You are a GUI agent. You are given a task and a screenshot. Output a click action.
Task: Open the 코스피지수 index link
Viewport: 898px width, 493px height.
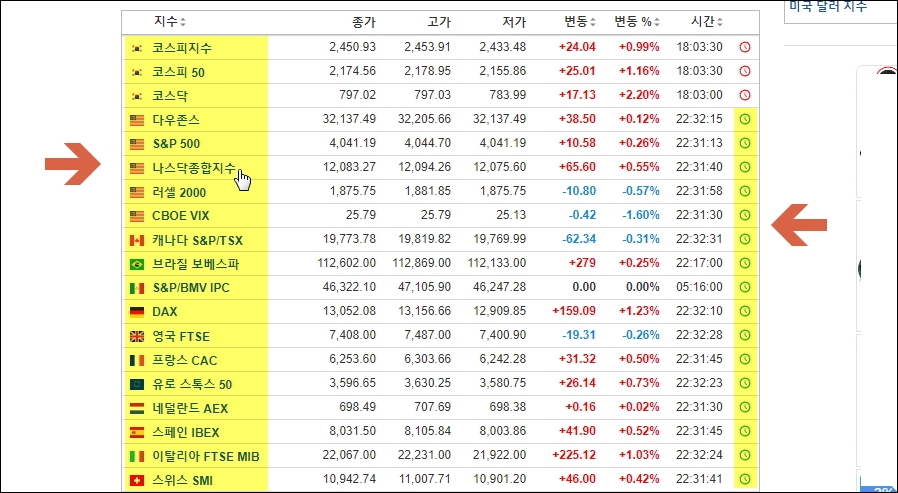[x=182, y=48]
